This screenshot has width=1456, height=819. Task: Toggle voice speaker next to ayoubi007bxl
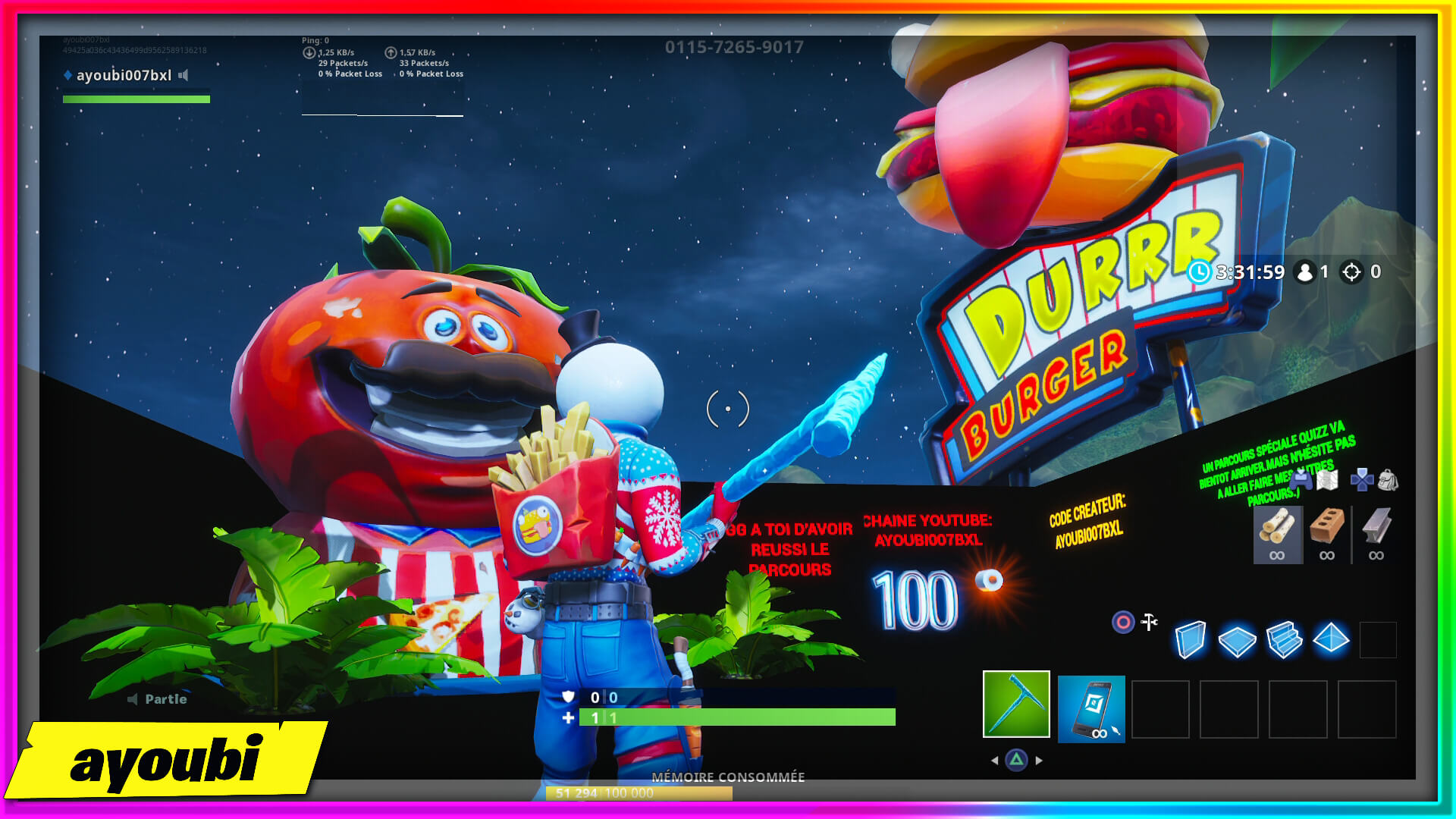coord(184,75)
